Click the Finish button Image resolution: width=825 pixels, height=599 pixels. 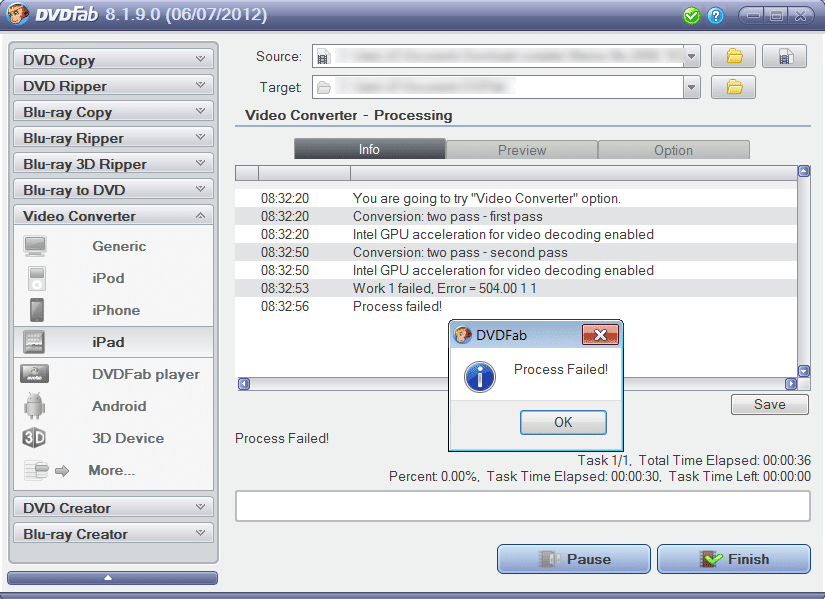coord(733,559)
